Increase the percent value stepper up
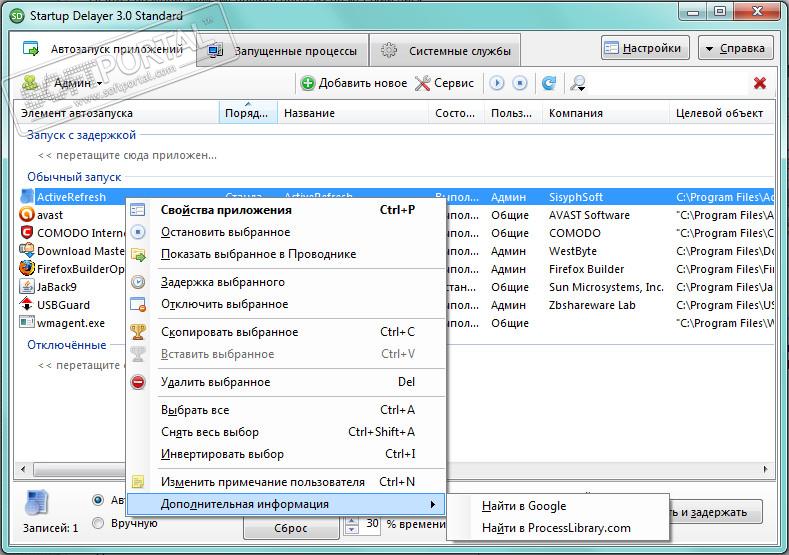 [352, 520]
